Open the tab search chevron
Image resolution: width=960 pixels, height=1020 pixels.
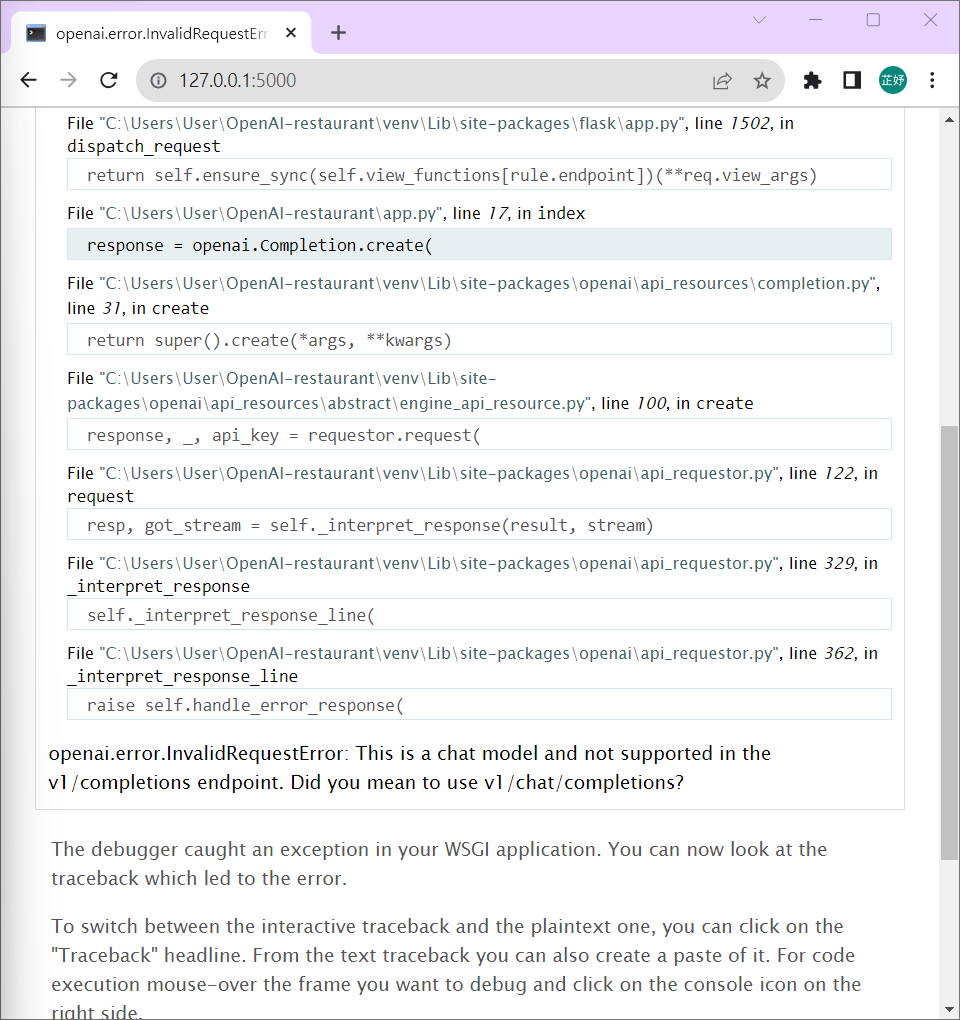tap(759, 20)
